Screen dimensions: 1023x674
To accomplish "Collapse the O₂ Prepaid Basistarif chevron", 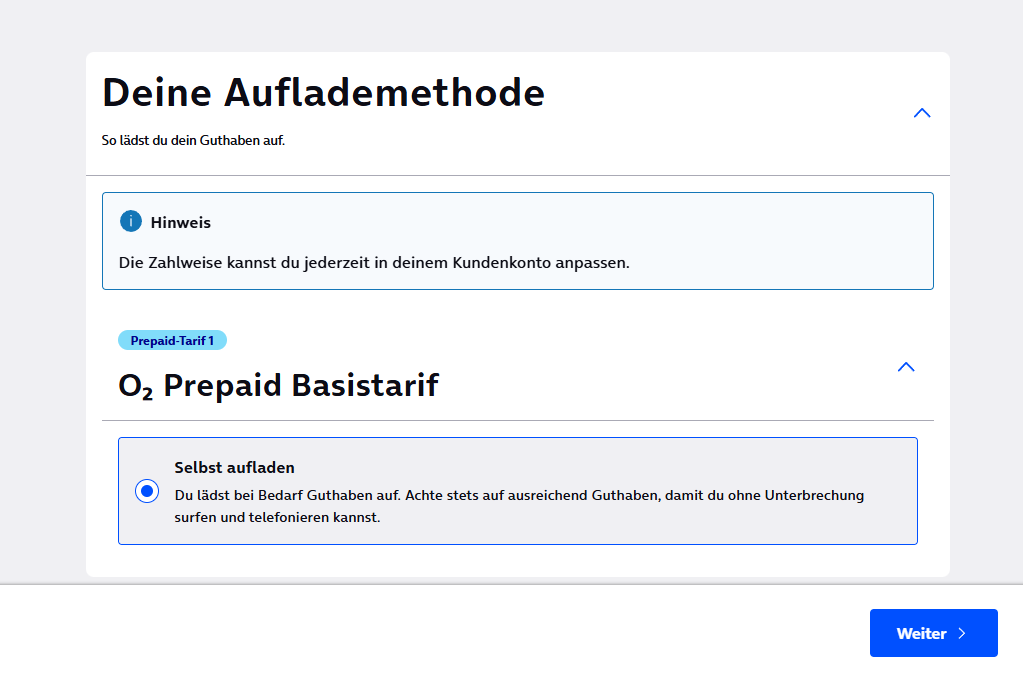I will (x=906, y=367).
